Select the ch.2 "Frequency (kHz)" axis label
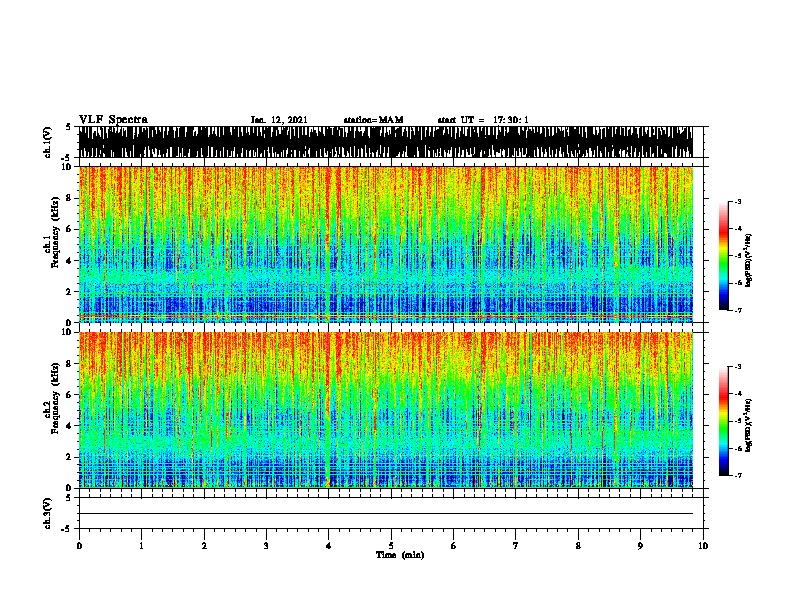792x612 pixels. coord(55,398)
